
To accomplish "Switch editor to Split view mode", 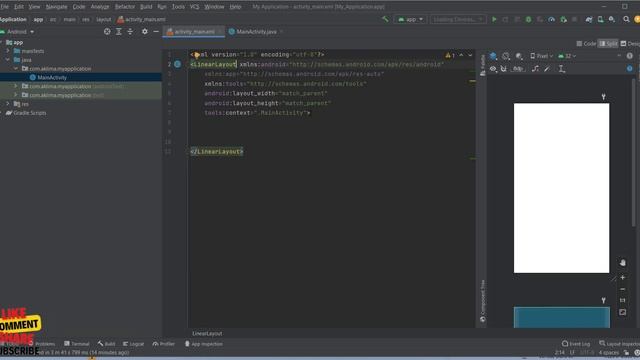I will (x=608, y=43).
